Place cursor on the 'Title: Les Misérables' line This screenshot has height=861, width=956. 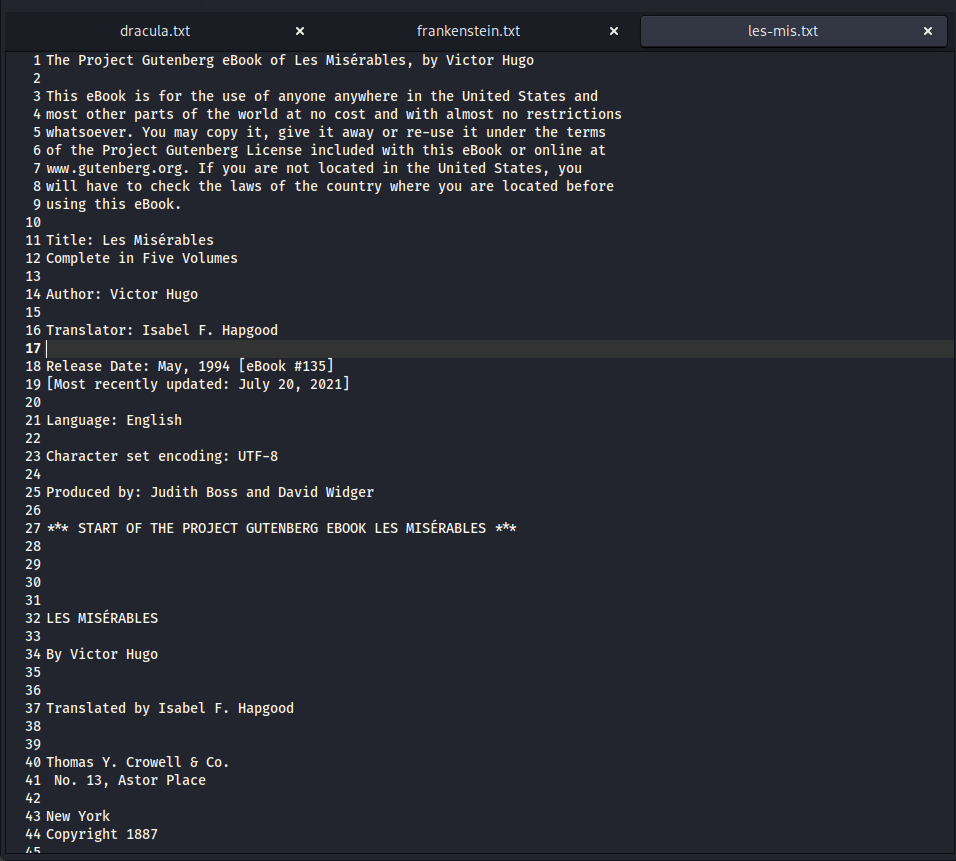tap(130, 240)
